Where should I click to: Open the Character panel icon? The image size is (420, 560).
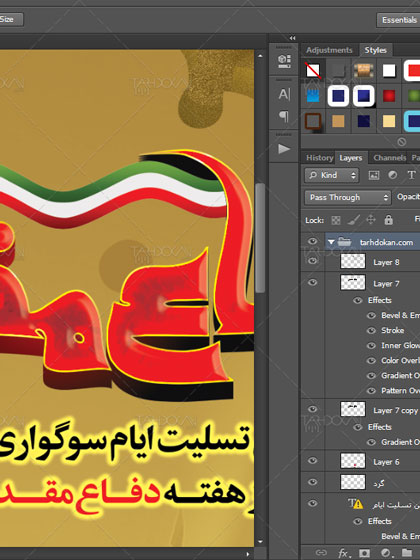pyautogui.click(x=284, y=94)
